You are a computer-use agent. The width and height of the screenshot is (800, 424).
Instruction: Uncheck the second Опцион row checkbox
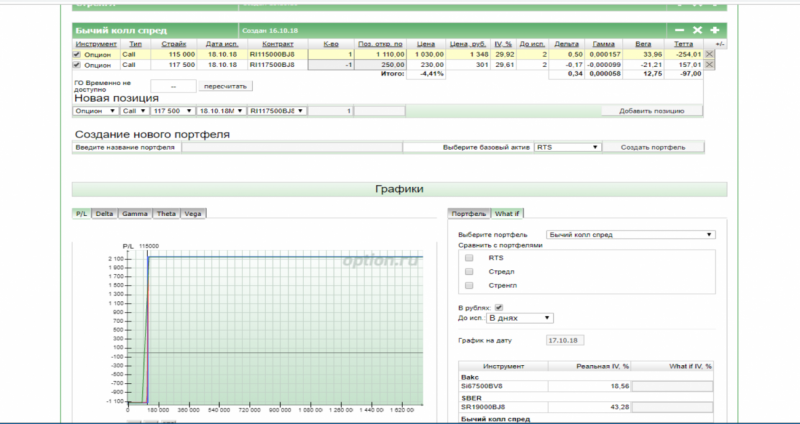(x=78, y=64)
